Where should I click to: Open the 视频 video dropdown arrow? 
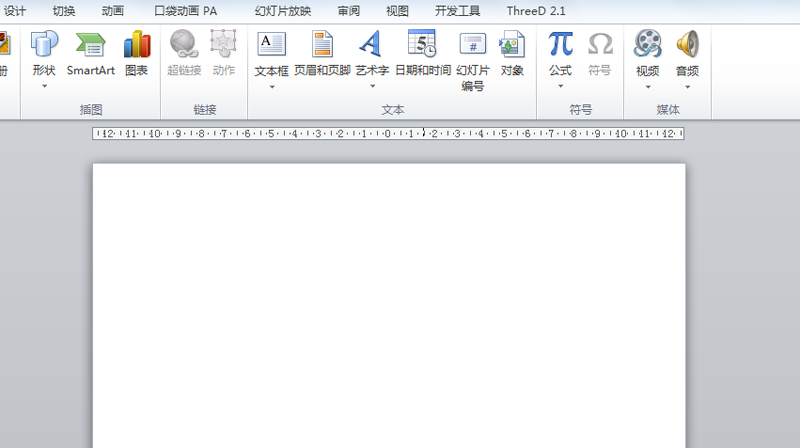click(x=647, y=86)
